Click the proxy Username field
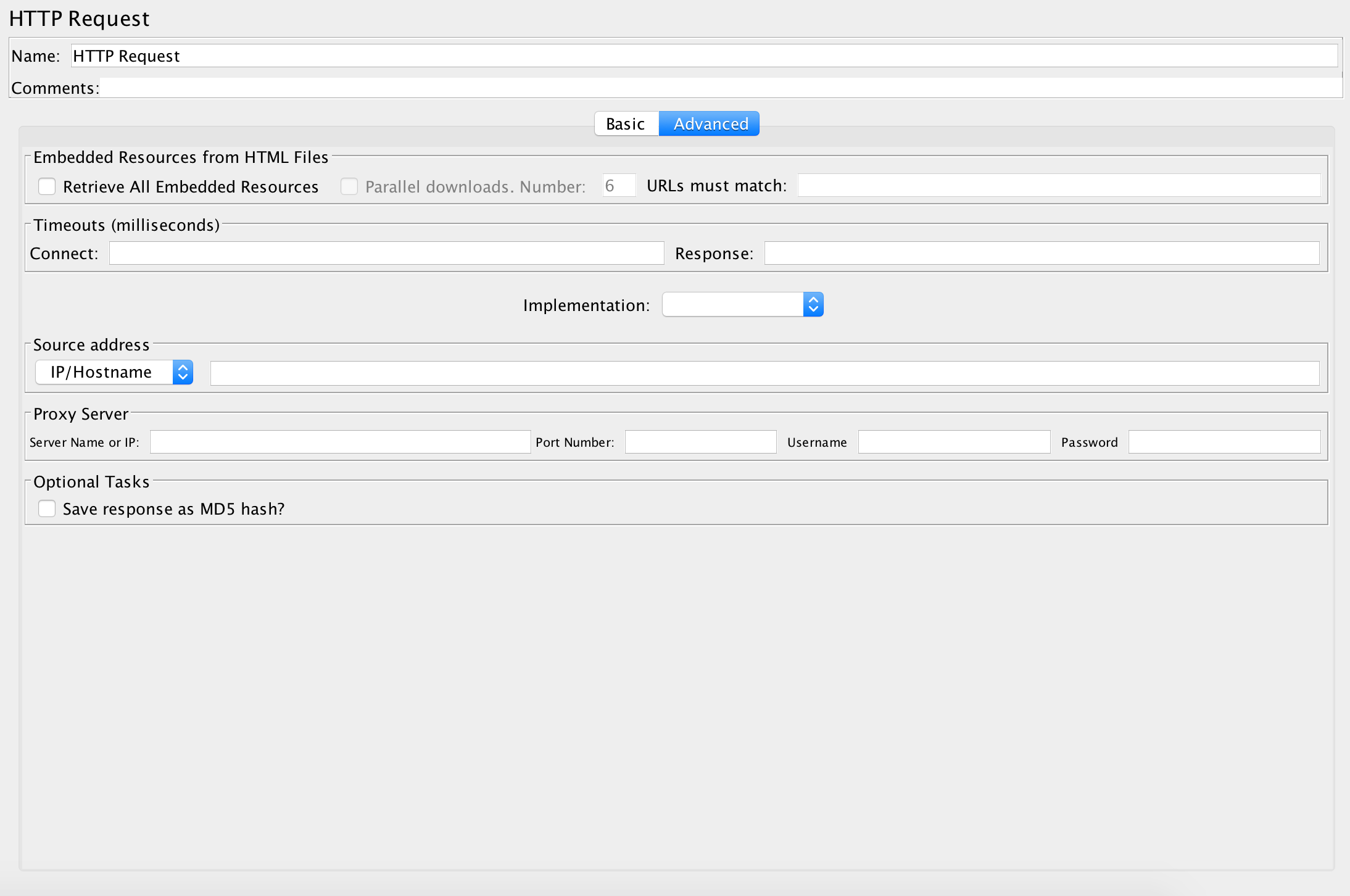 pos(954,442)
